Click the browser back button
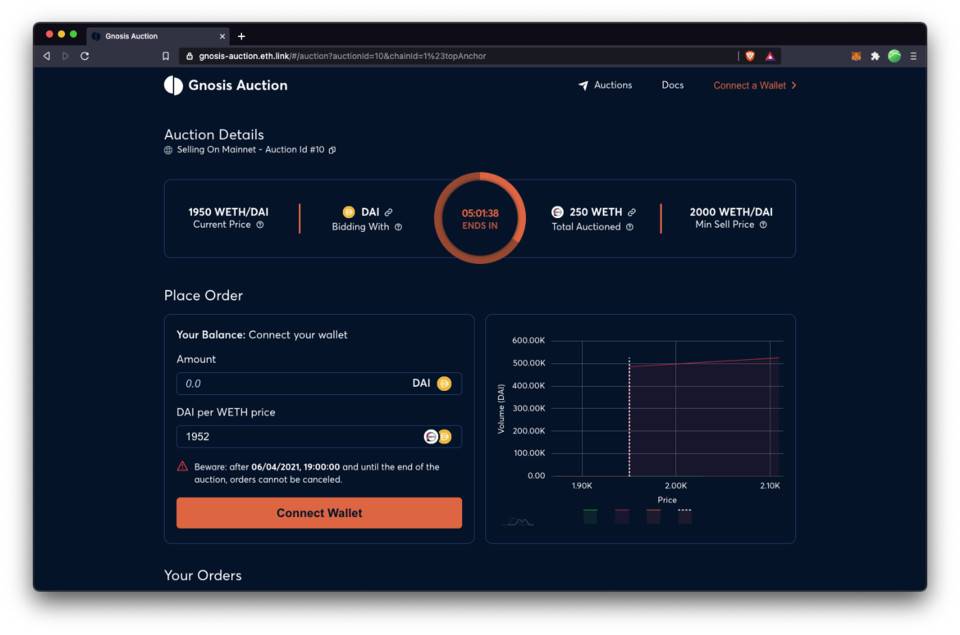Viewport: 960px width, 635px height. click(47, 56)
